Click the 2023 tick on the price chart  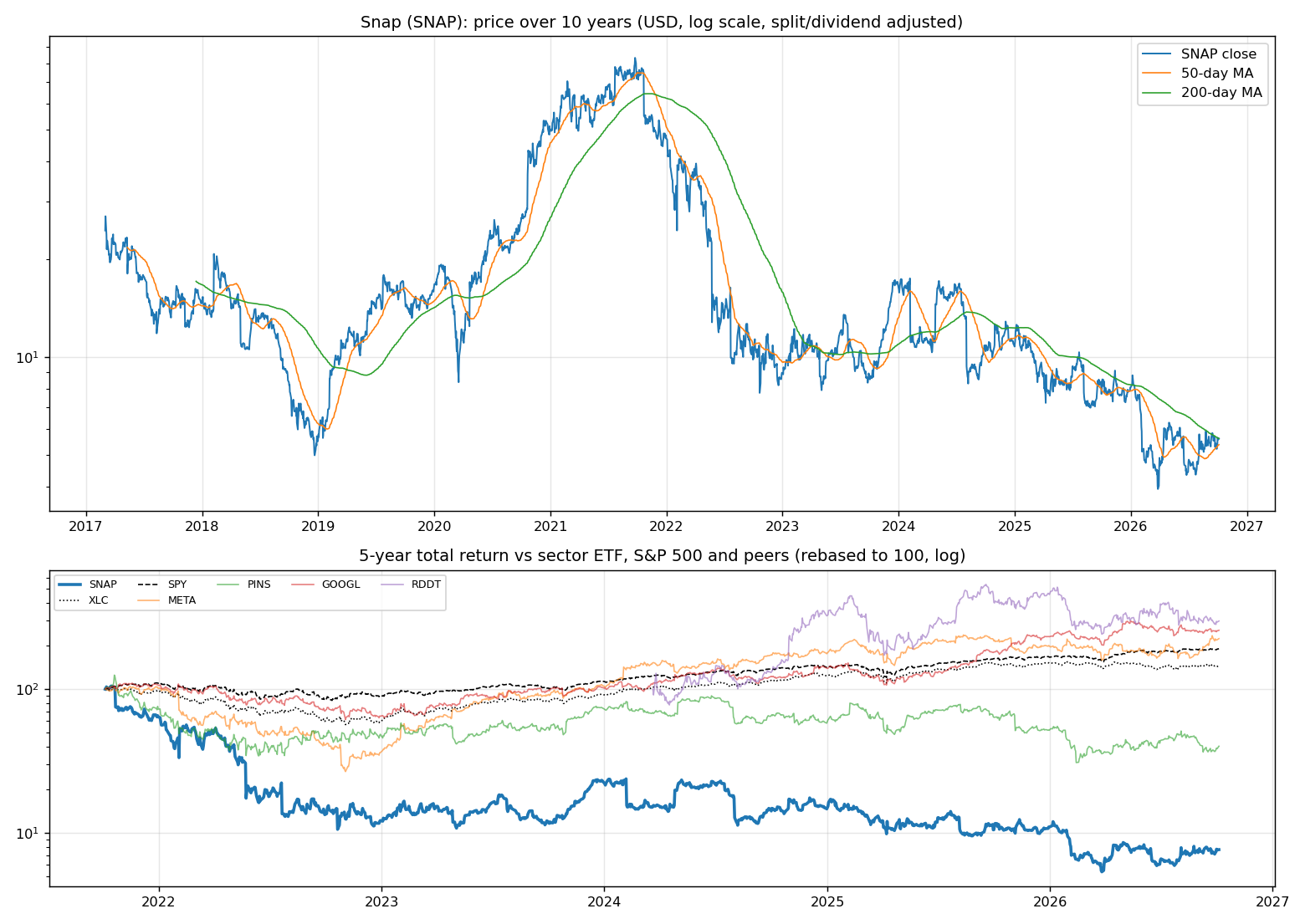(782, 526)
